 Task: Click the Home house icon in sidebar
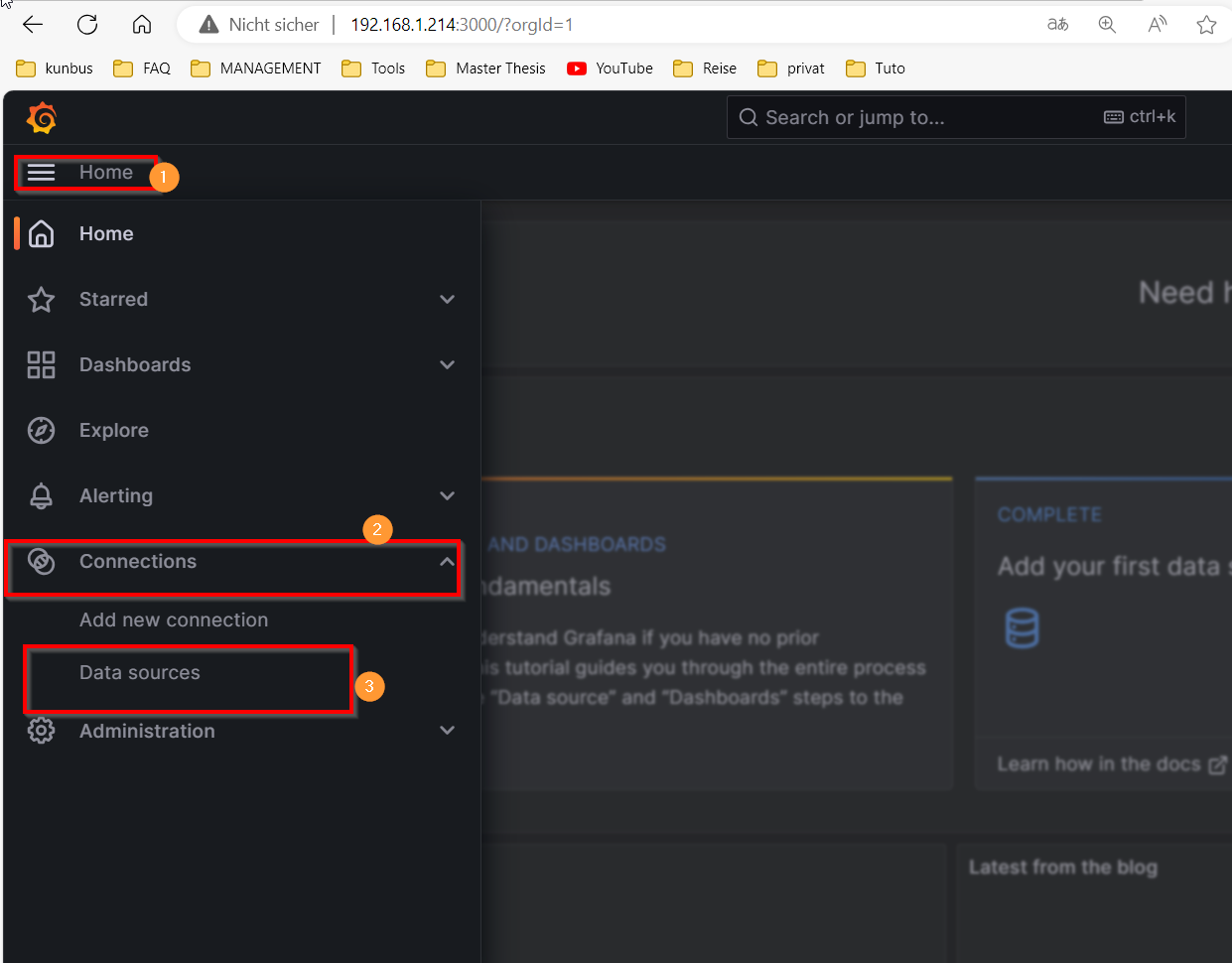pos(41,233)
